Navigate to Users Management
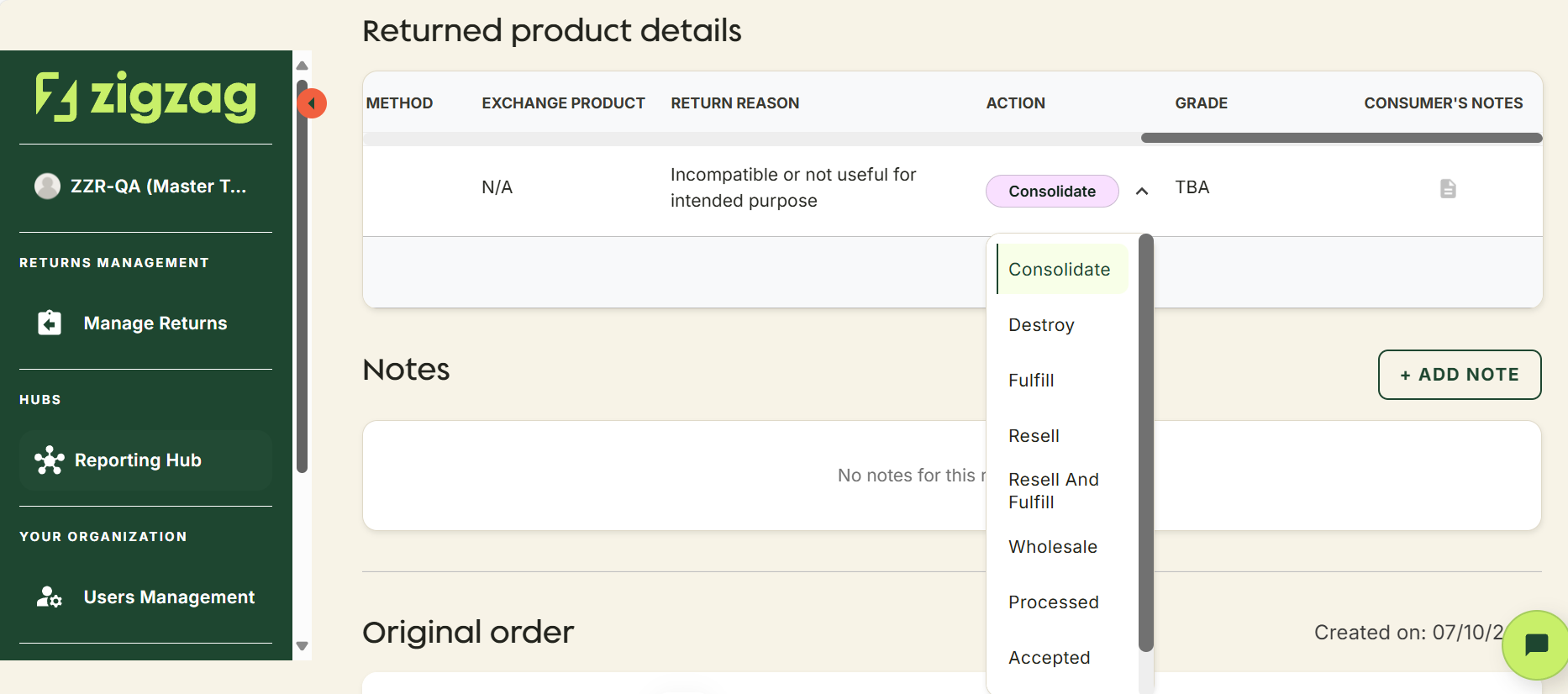Image resolution: width=1568 pixels, height=694 pixels. click(168, 597)
